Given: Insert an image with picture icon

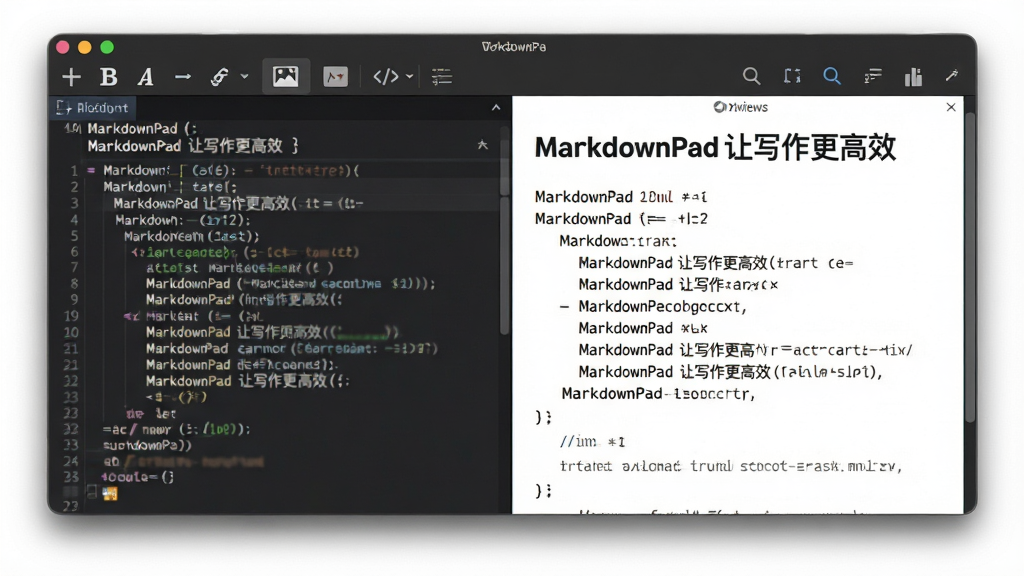Looking at the screenshot, I should (285, 76).
